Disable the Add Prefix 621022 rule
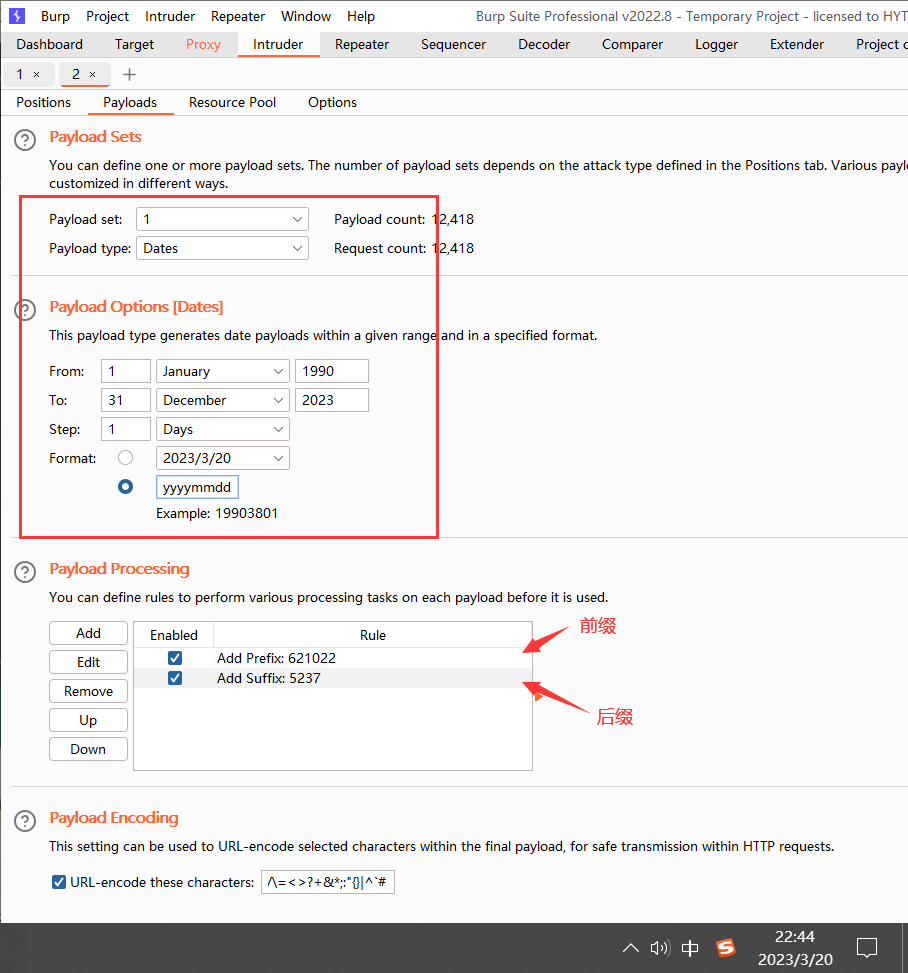The height and width of the screenshot is (973, 908). pyautogui.click(x=175, y=658)
